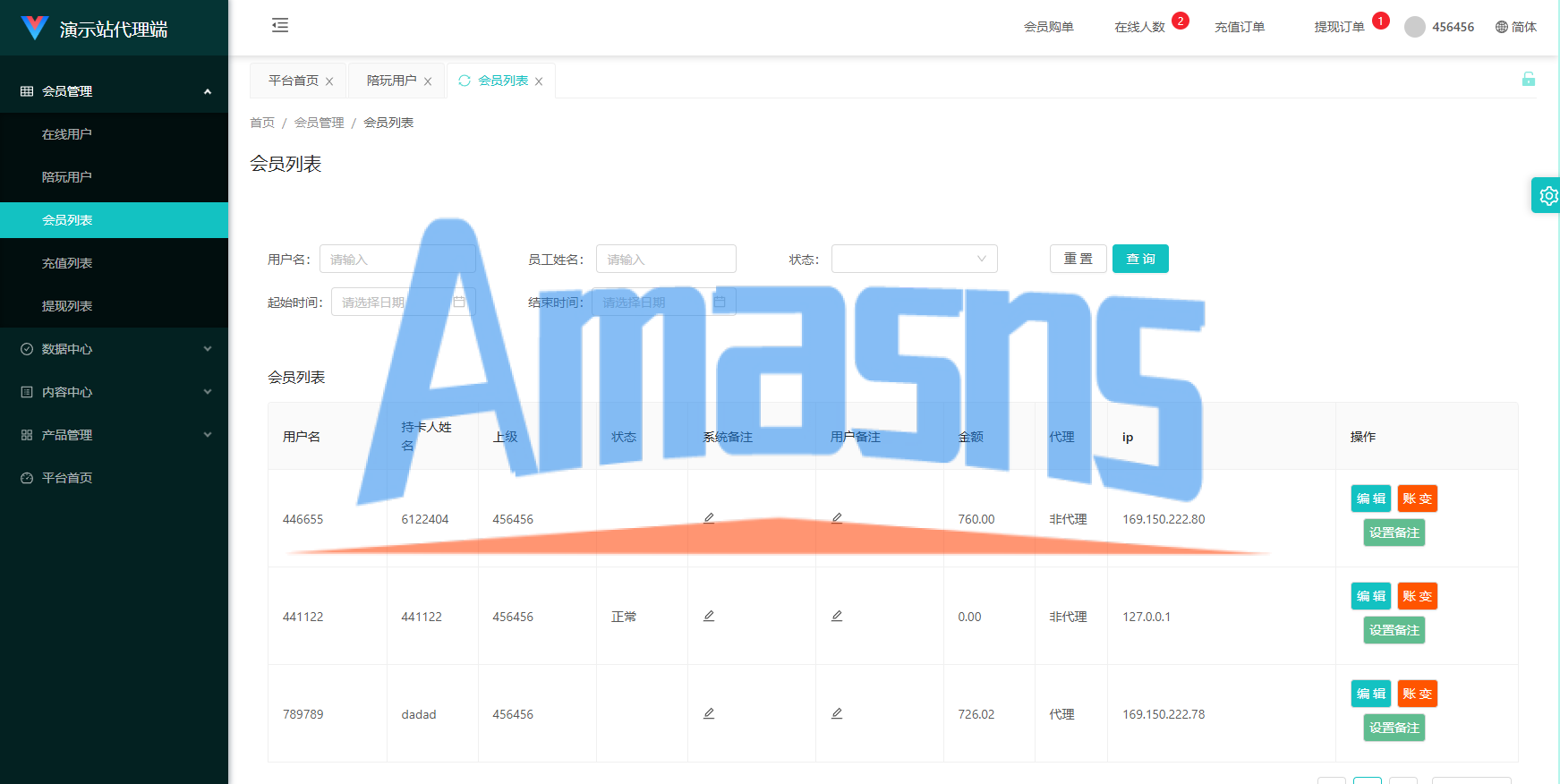
Task: Click the 重置 reset button
Action: click(x=1078, y=259)
